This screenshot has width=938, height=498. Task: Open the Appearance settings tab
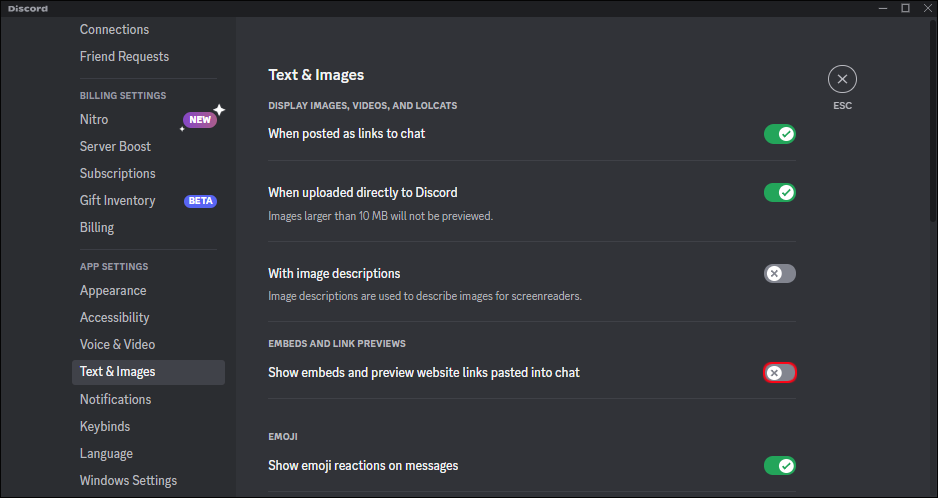[x=113, y=291]
